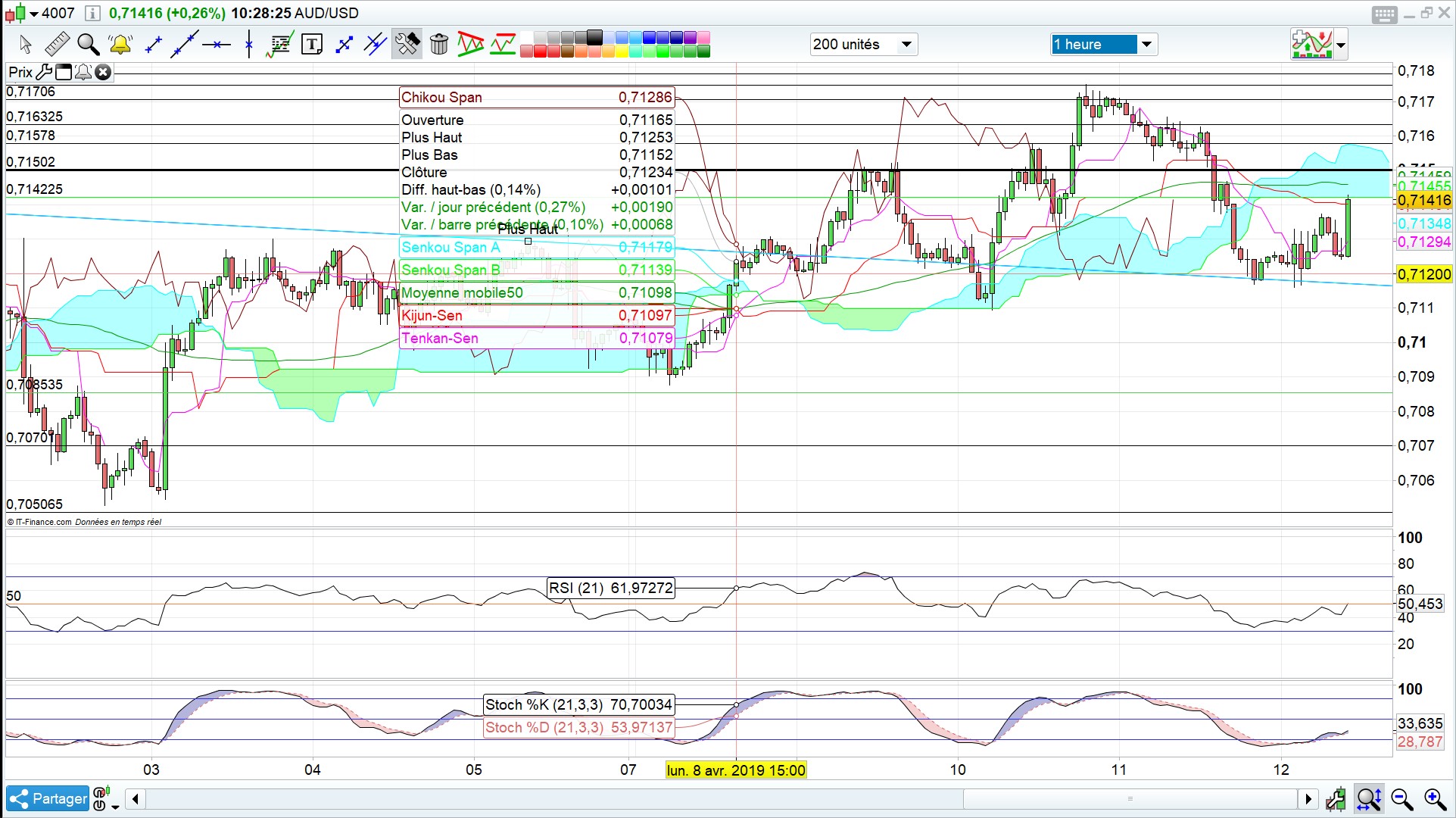The height and width of the screenshot is (818, 1456).
Task: Close the Prix panel with X icon
Action: click(103, 72)
